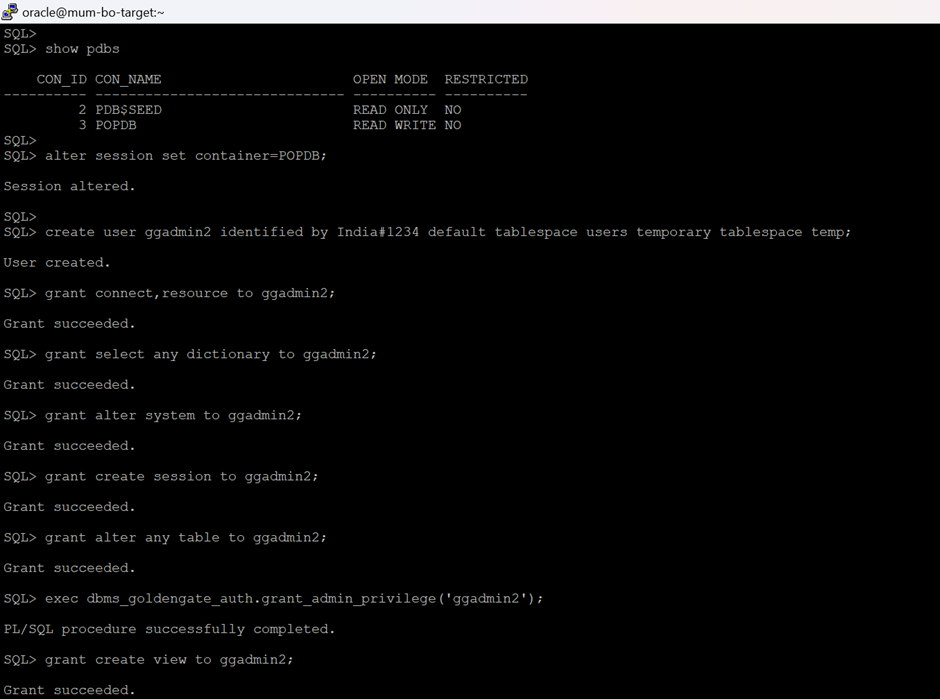940x699 pixels.
Task: Click the PDB$SEED container row
Action: 128,110
